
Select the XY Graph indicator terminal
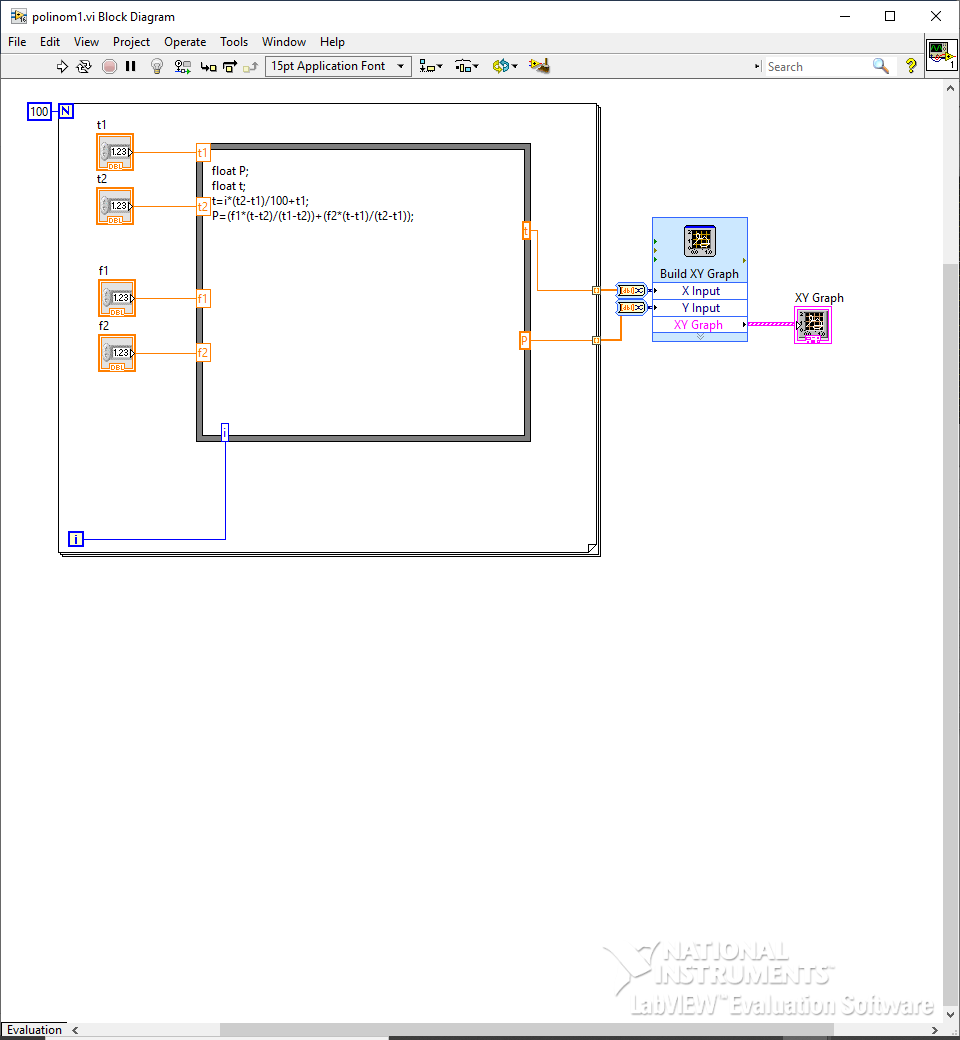(x=813, y=325)
